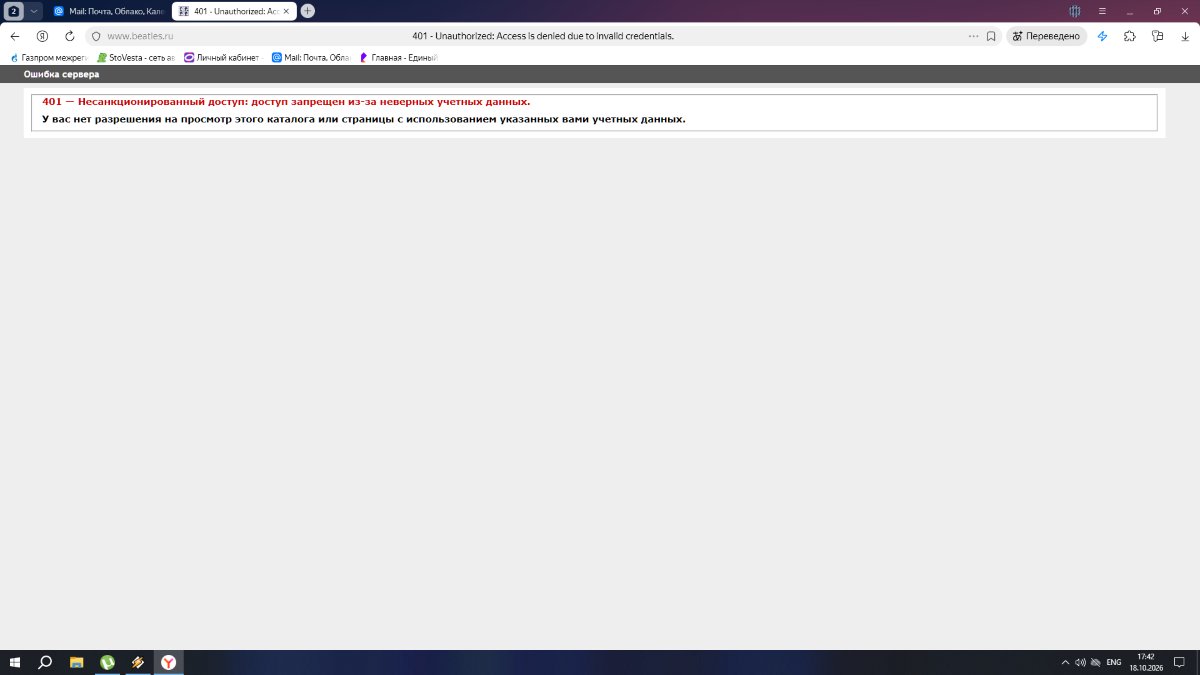Open the clock showing 17:42
1200x675 pixels.
1145,662
